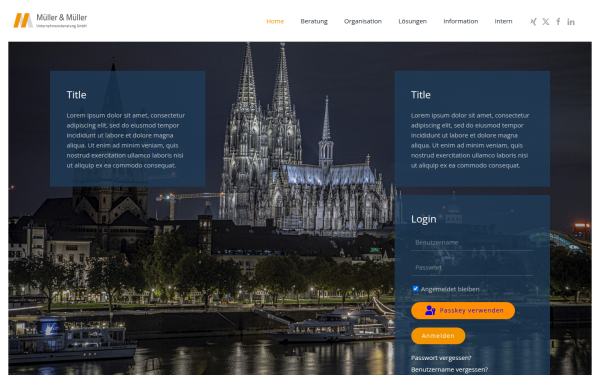The image size is (600, 375).
Task: Open the LinkedIn social icon
Action: [x=571, y=22]
